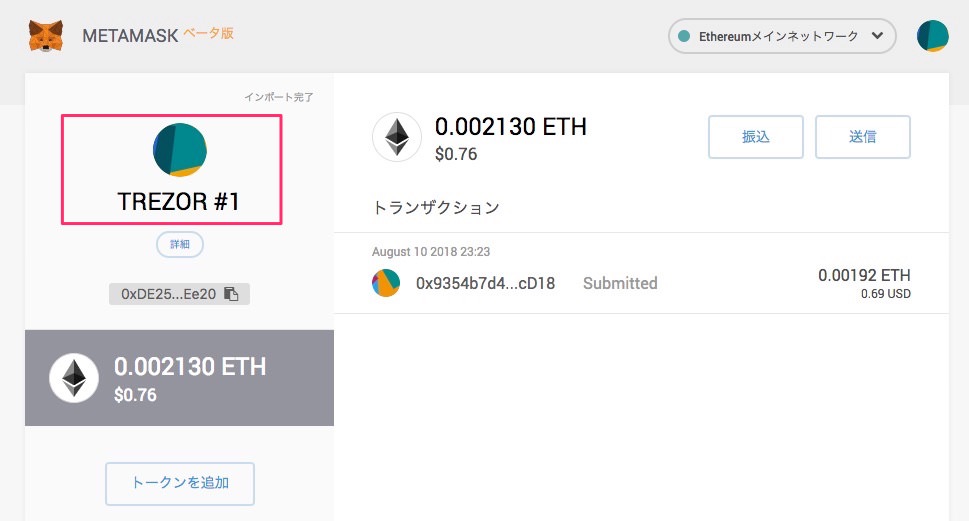Click the TREZOR #1 account identicon
Viewport: 969px width, 521px height.
[180, 150]
